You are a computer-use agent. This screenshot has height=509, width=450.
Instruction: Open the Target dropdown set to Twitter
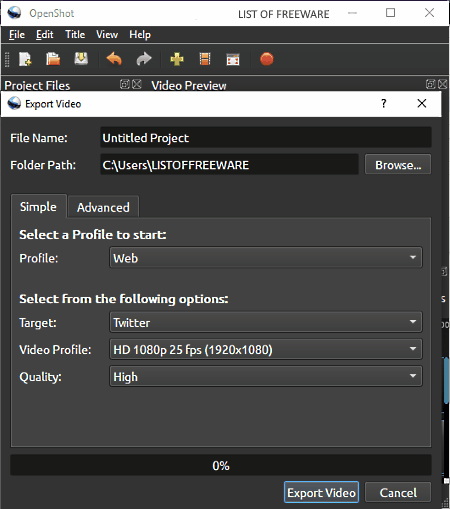click(x=266, y=322)
